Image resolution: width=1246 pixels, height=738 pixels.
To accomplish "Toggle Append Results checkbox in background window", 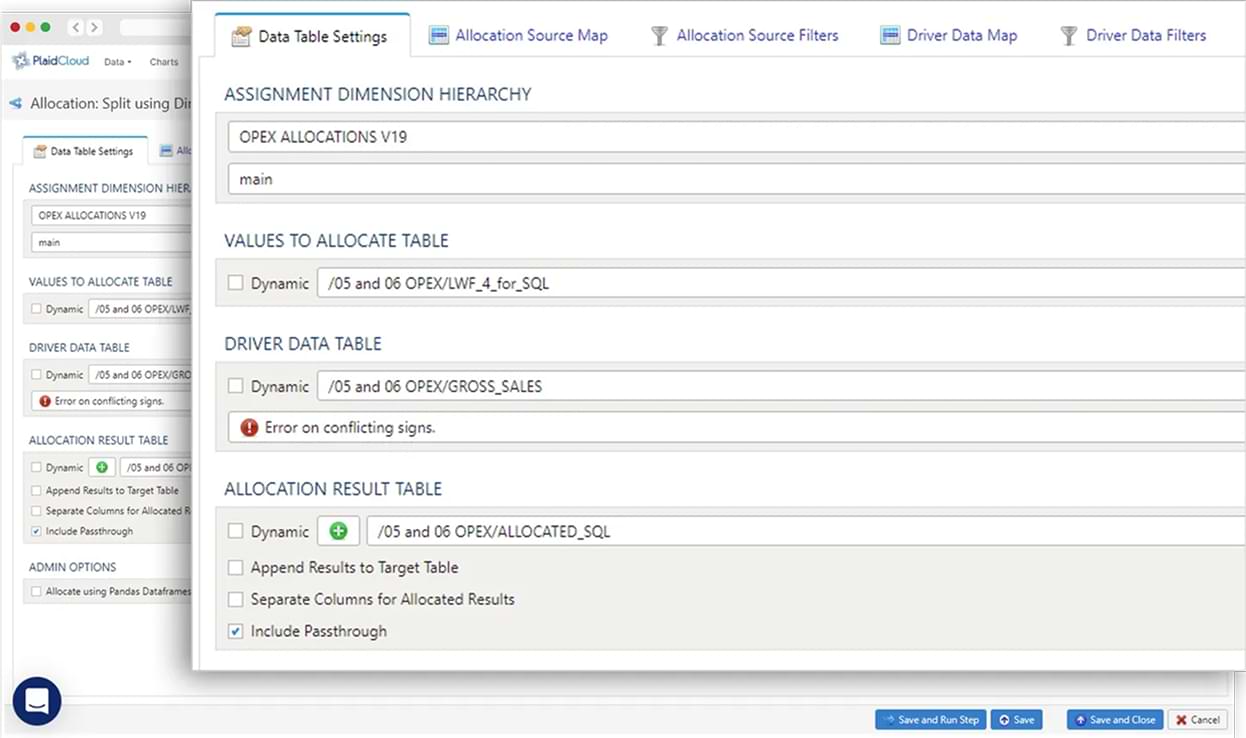I will click(x=36, y=490).
